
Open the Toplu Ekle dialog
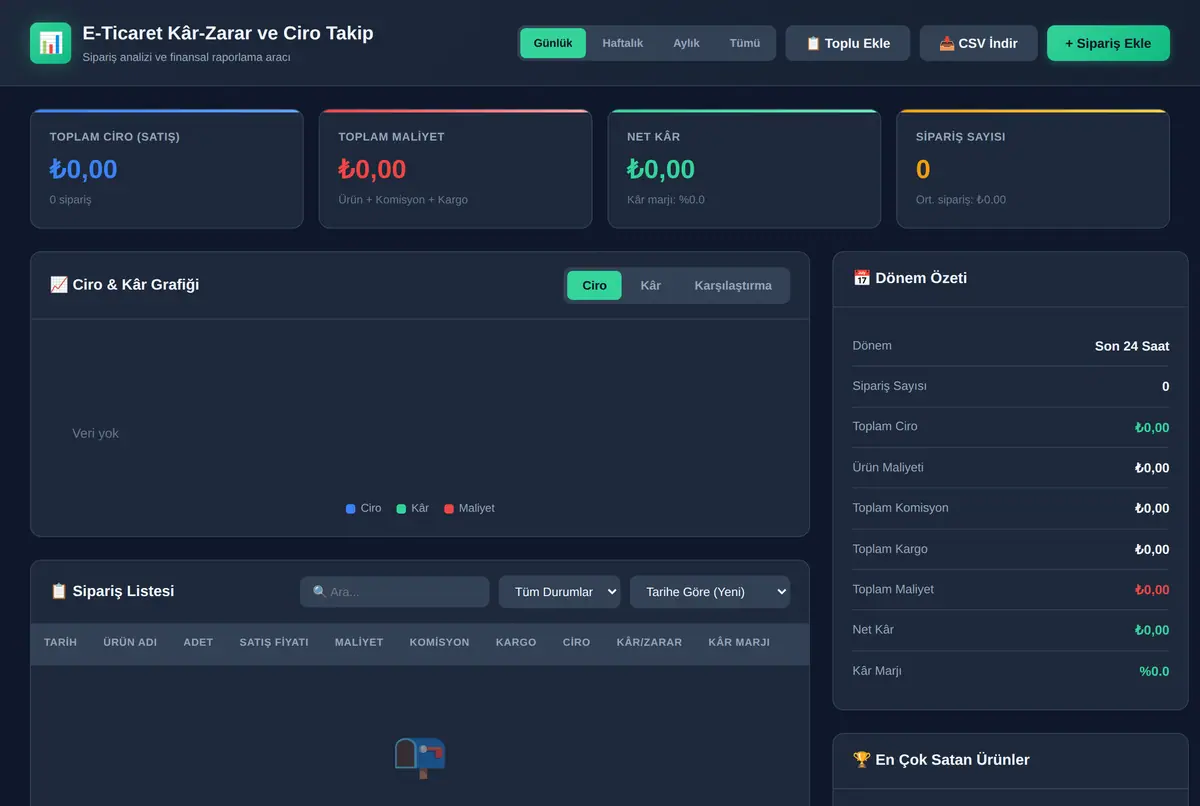(848, 43)
